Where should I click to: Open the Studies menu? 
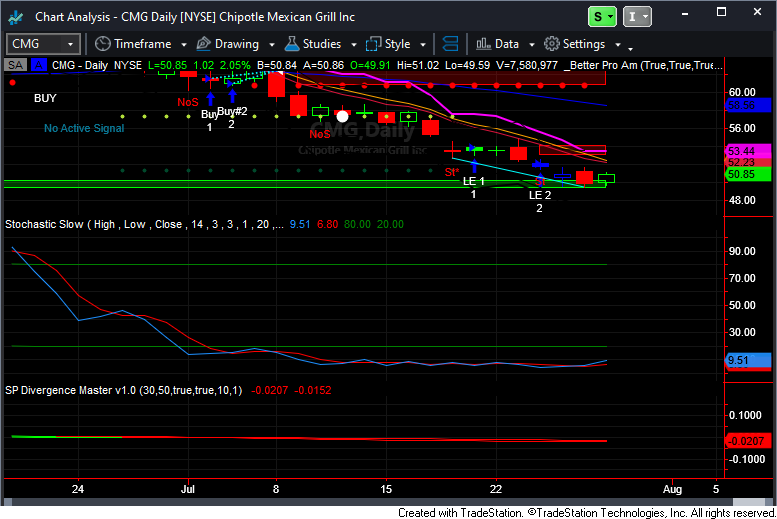[x=322, y=44]
